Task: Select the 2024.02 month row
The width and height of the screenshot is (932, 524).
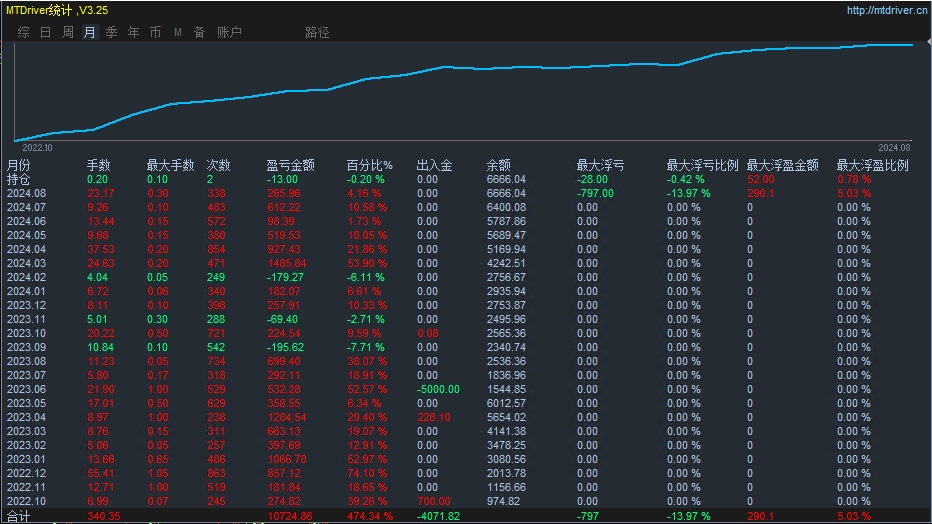Action: click(x=26, y=277)
